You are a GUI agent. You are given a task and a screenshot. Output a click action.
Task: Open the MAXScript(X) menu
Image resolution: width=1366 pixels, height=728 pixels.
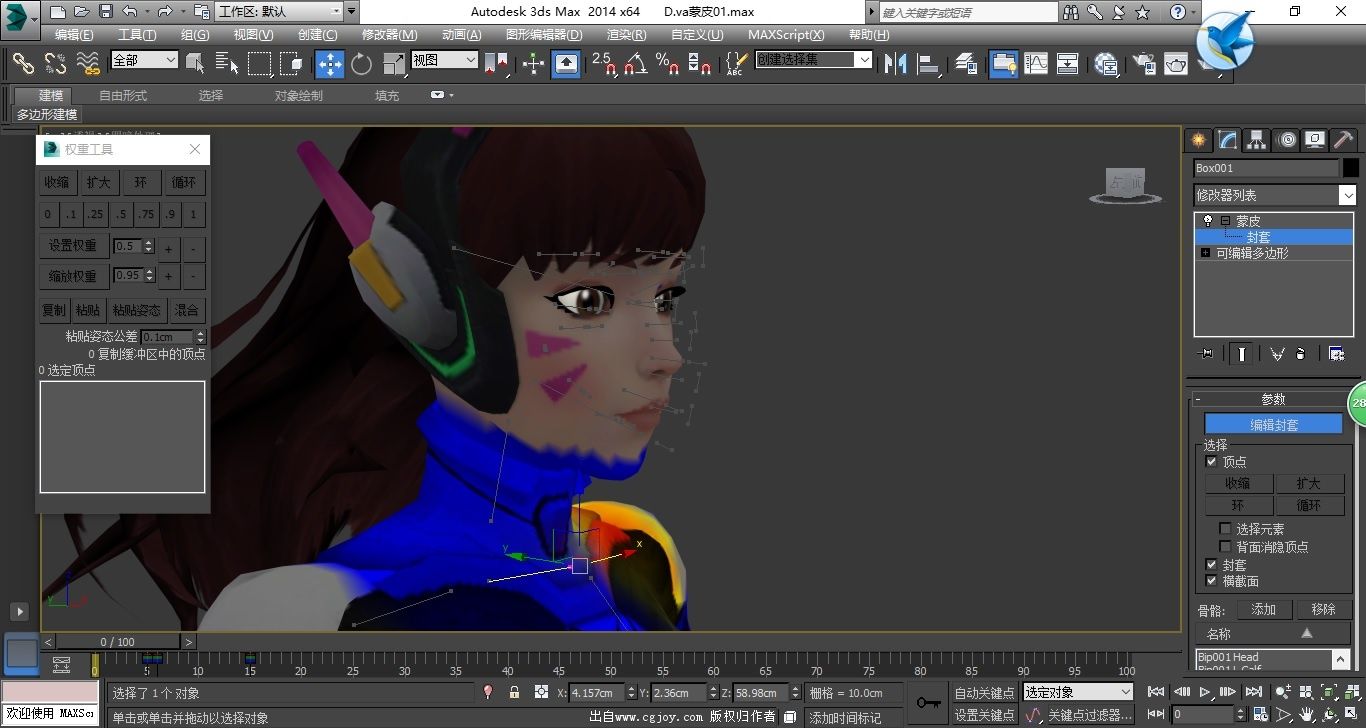[x=786, y=34]
